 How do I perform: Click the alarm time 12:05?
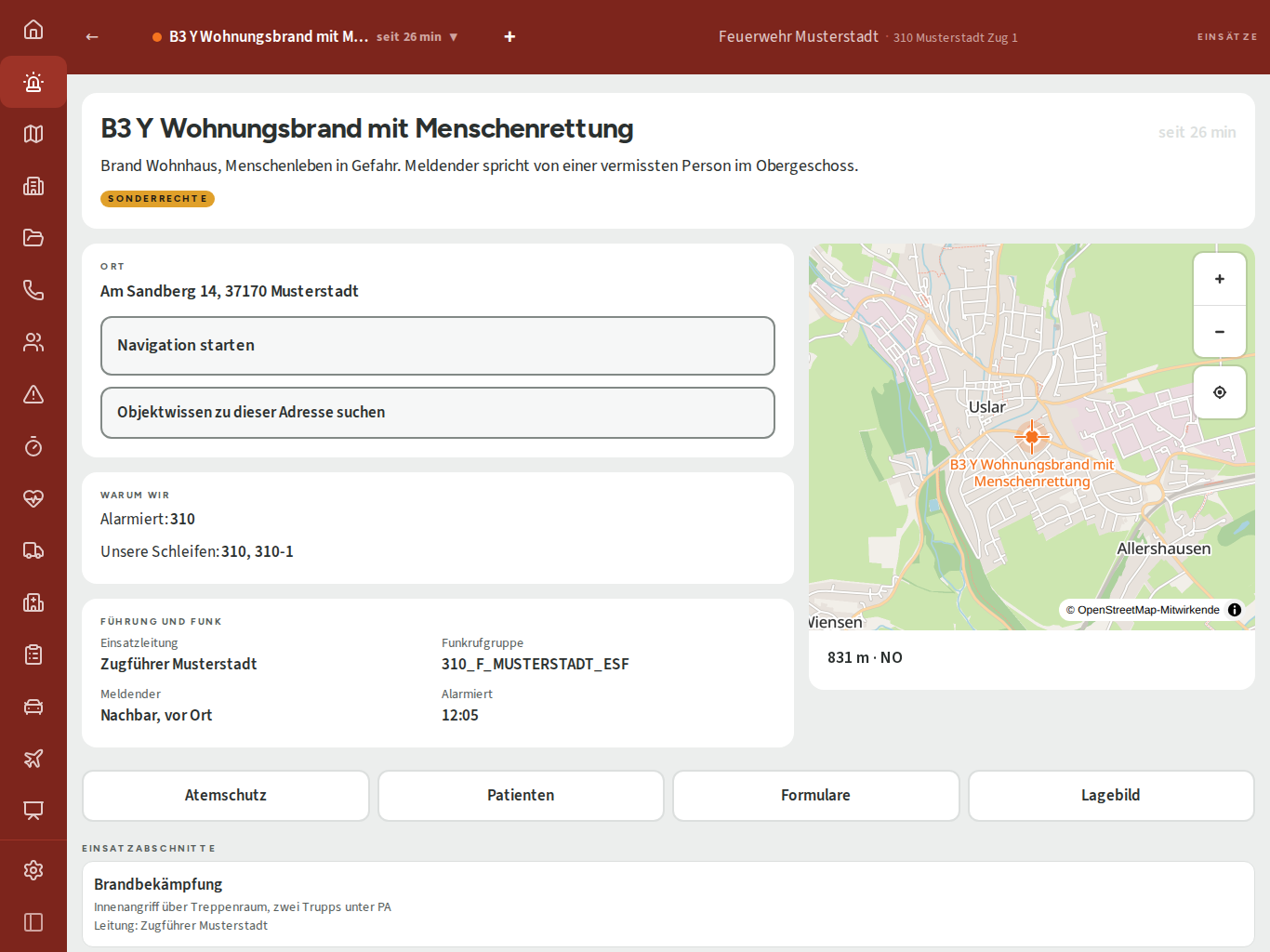[x=460, y=715]
